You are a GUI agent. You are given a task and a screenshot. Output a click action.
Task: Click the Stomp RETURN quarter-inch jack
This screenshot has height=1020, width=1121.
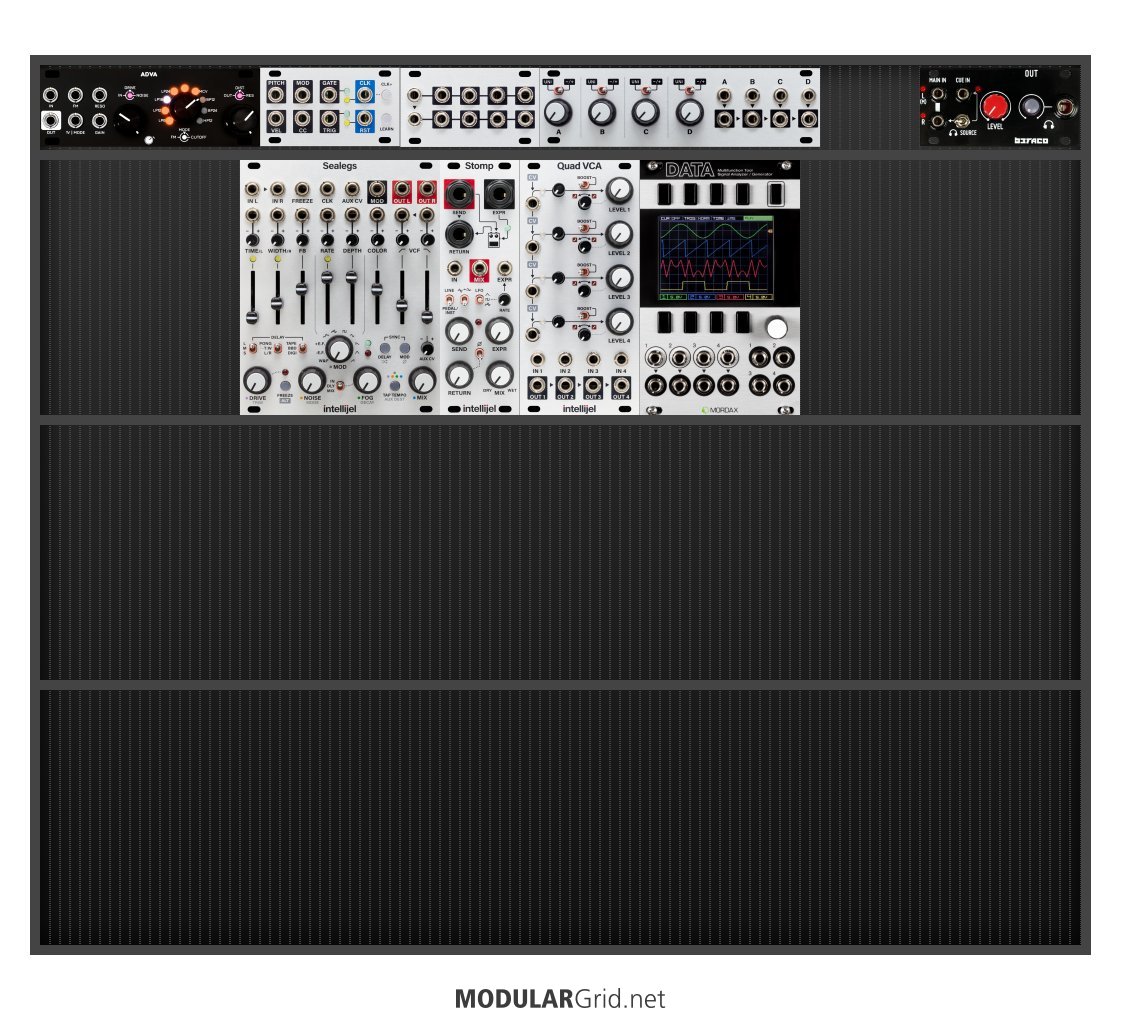[x=458, y=234]
